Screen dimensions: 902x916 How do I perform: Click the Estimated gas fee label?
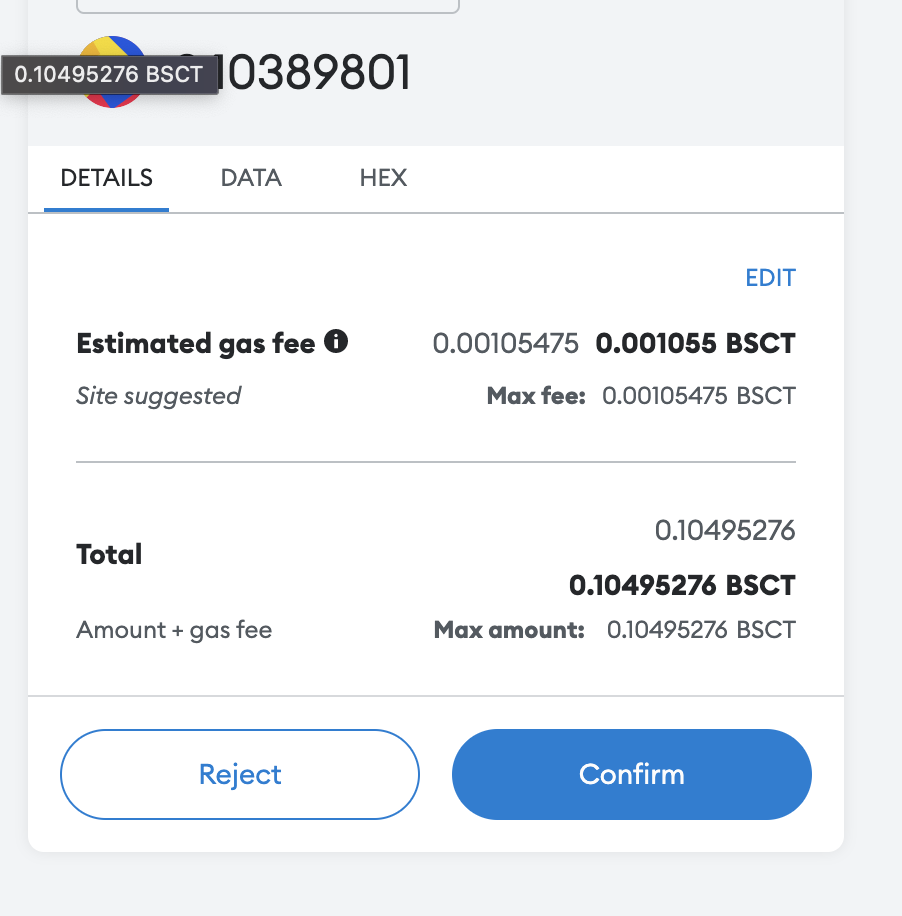[196, 344]
